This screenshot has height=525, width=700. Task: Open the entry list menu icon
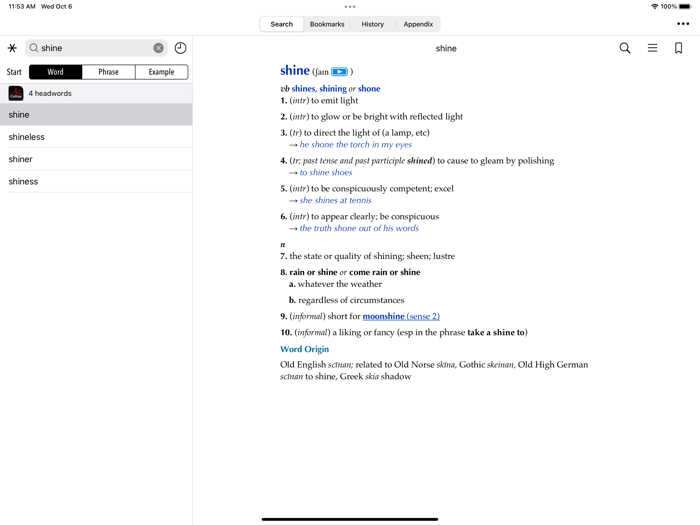[652, 48]
